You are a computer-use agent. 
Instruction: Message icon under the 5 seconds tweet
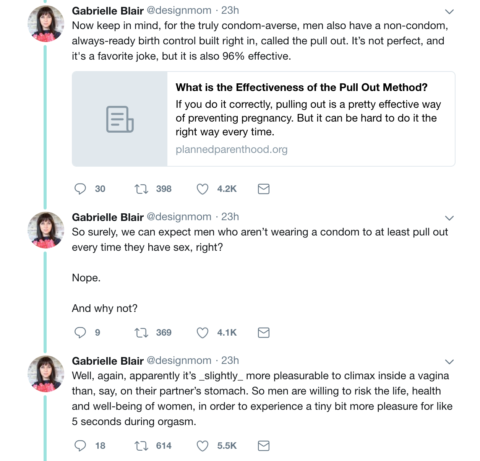coord(263,446)
